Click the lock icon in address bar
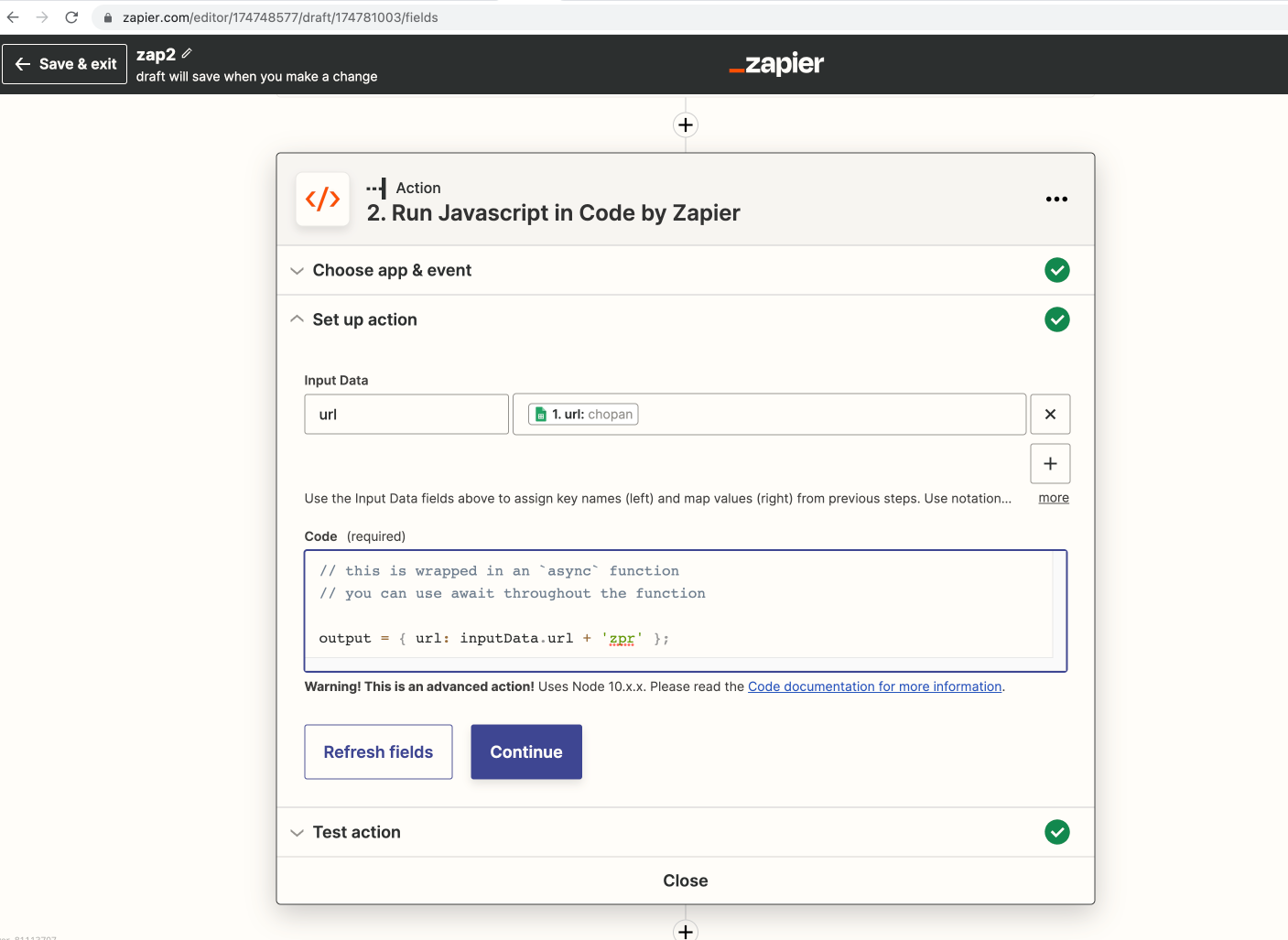This screenshot has width=1288, height=940. click(x=108, y=17)
